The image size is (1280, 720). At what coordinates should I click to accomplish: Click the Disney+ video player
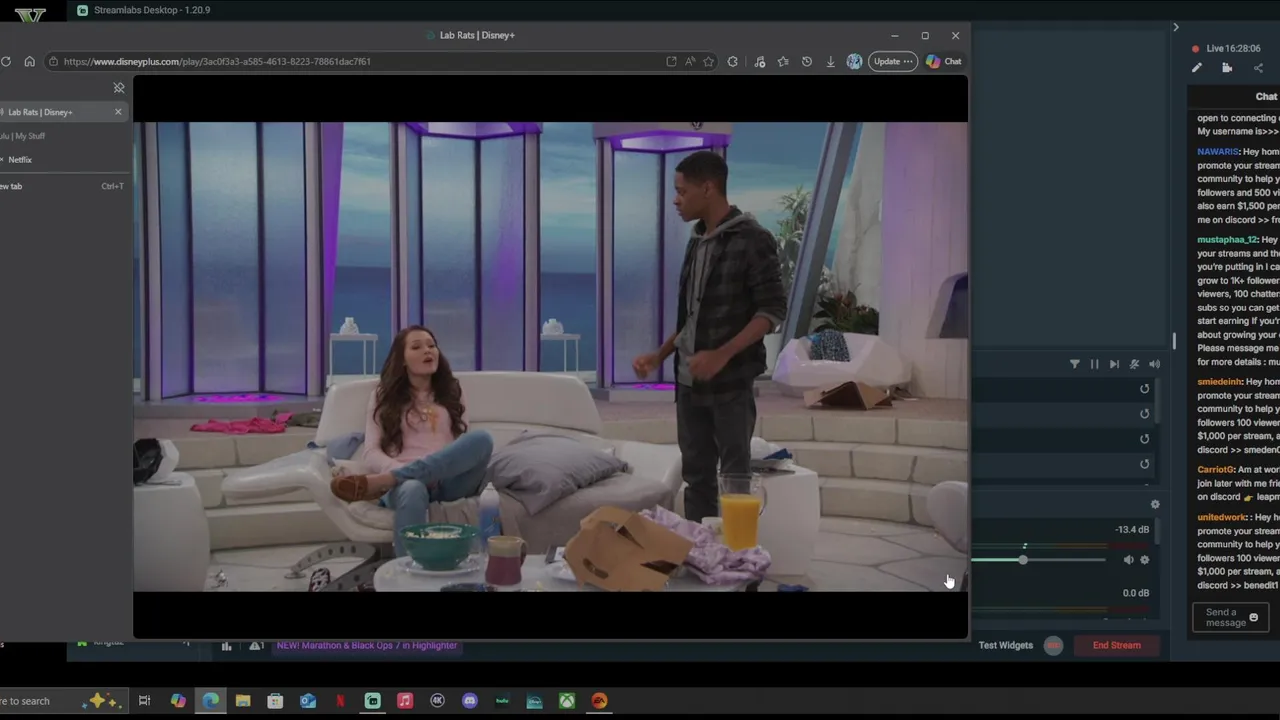point(550,357)
